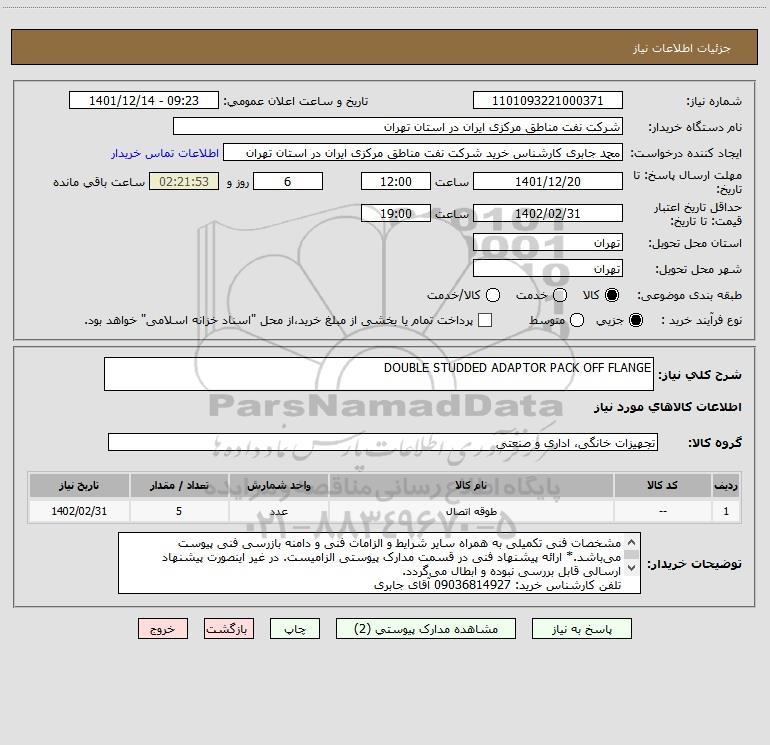Click the شرح کلی نیاز label
Image resolution: width=770 pixels, height=745 pixels.
coord(700,375)
